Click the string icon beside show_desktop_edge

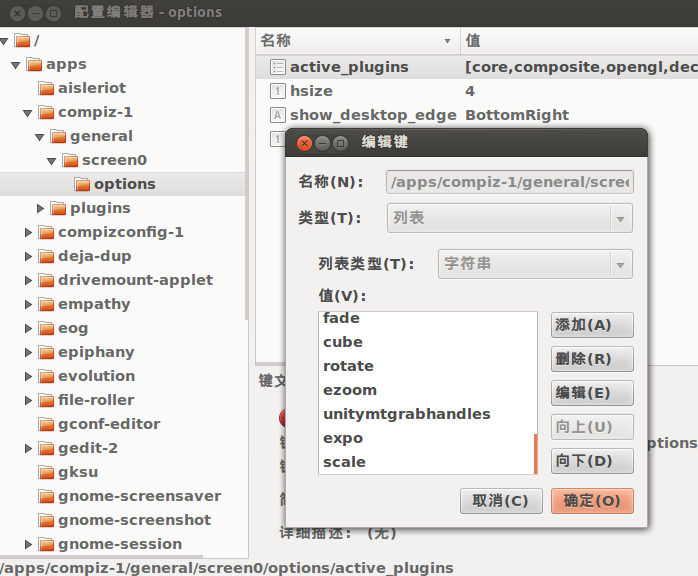[x=277, y=115]
